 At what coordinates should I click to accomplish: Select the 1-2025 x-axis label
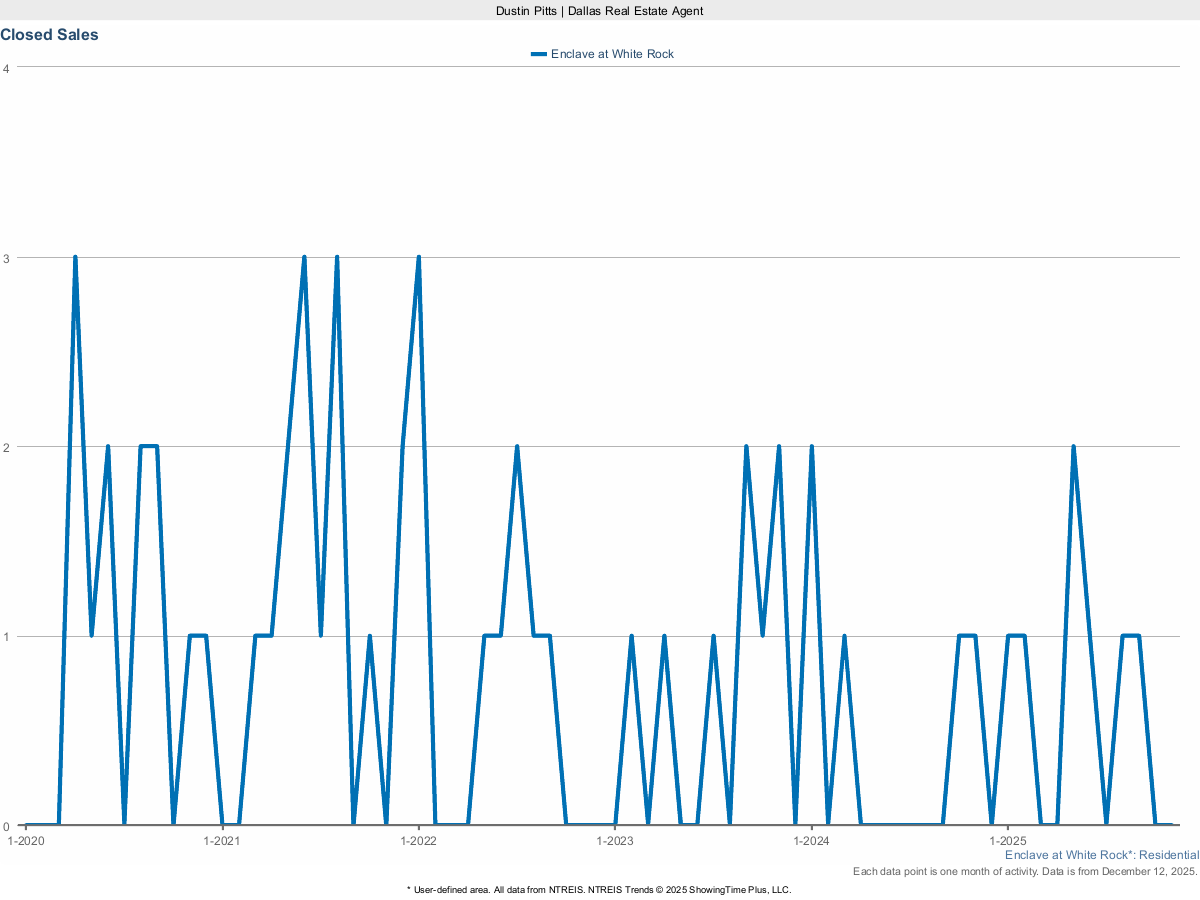(x=1007, y=841)
